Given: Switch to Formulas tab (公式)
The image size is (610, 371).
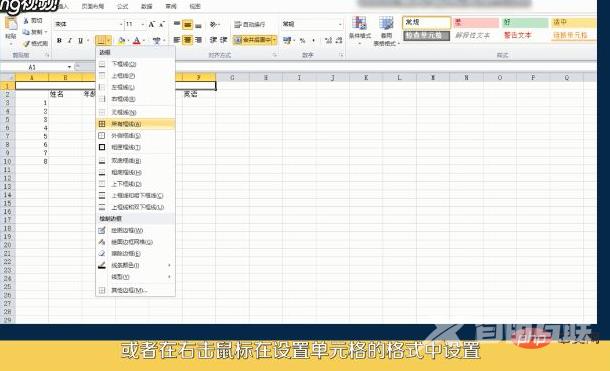Looking at the screenshot, I should tap(123, 6).
